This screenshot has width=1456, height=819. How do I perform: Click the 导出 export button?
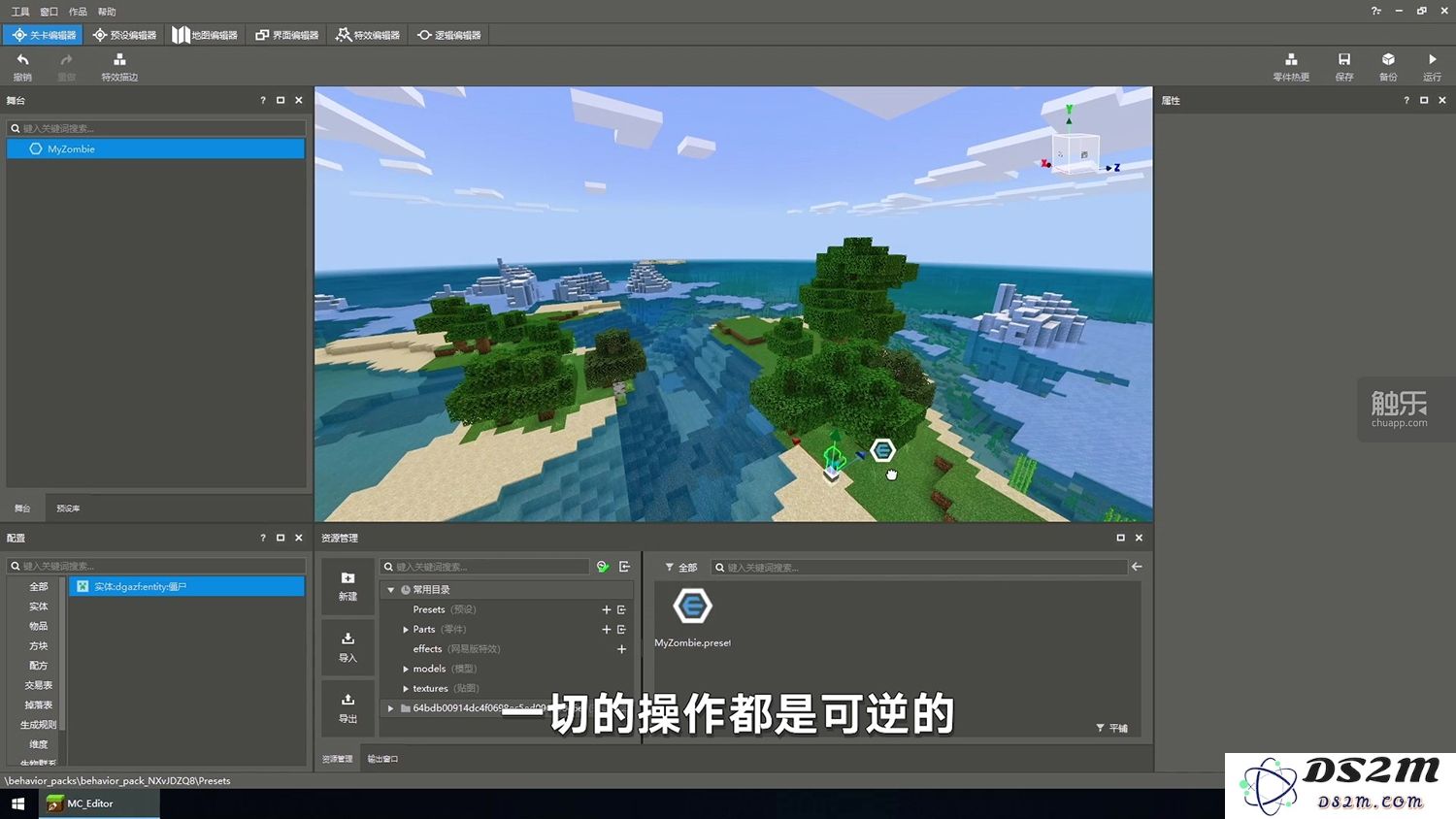point(347,708)
